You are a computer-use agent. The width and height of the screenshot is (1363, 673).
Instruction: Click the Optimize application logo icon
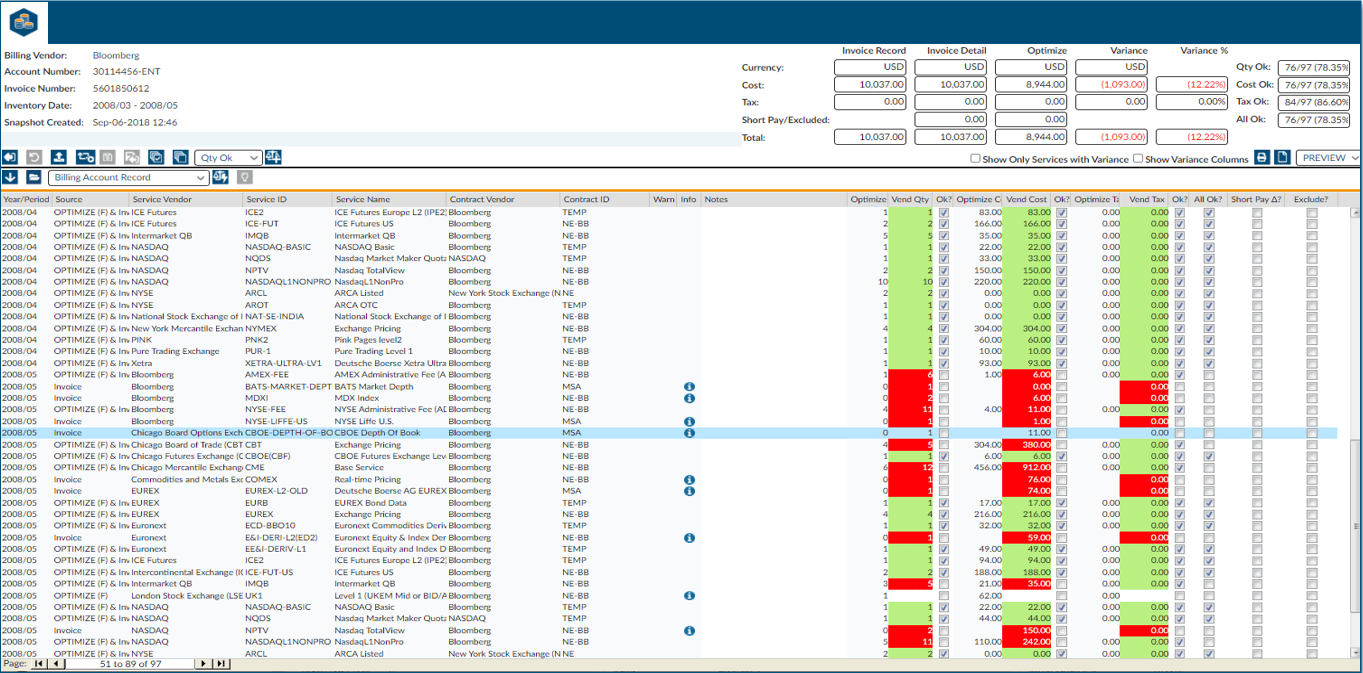point(22,20)
